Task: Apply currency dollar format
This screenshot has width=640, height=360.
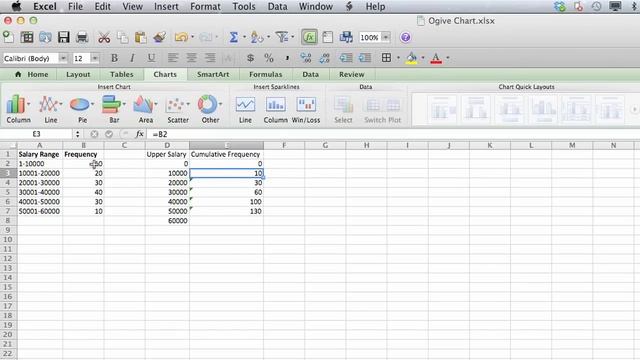Action: (250, 58)
